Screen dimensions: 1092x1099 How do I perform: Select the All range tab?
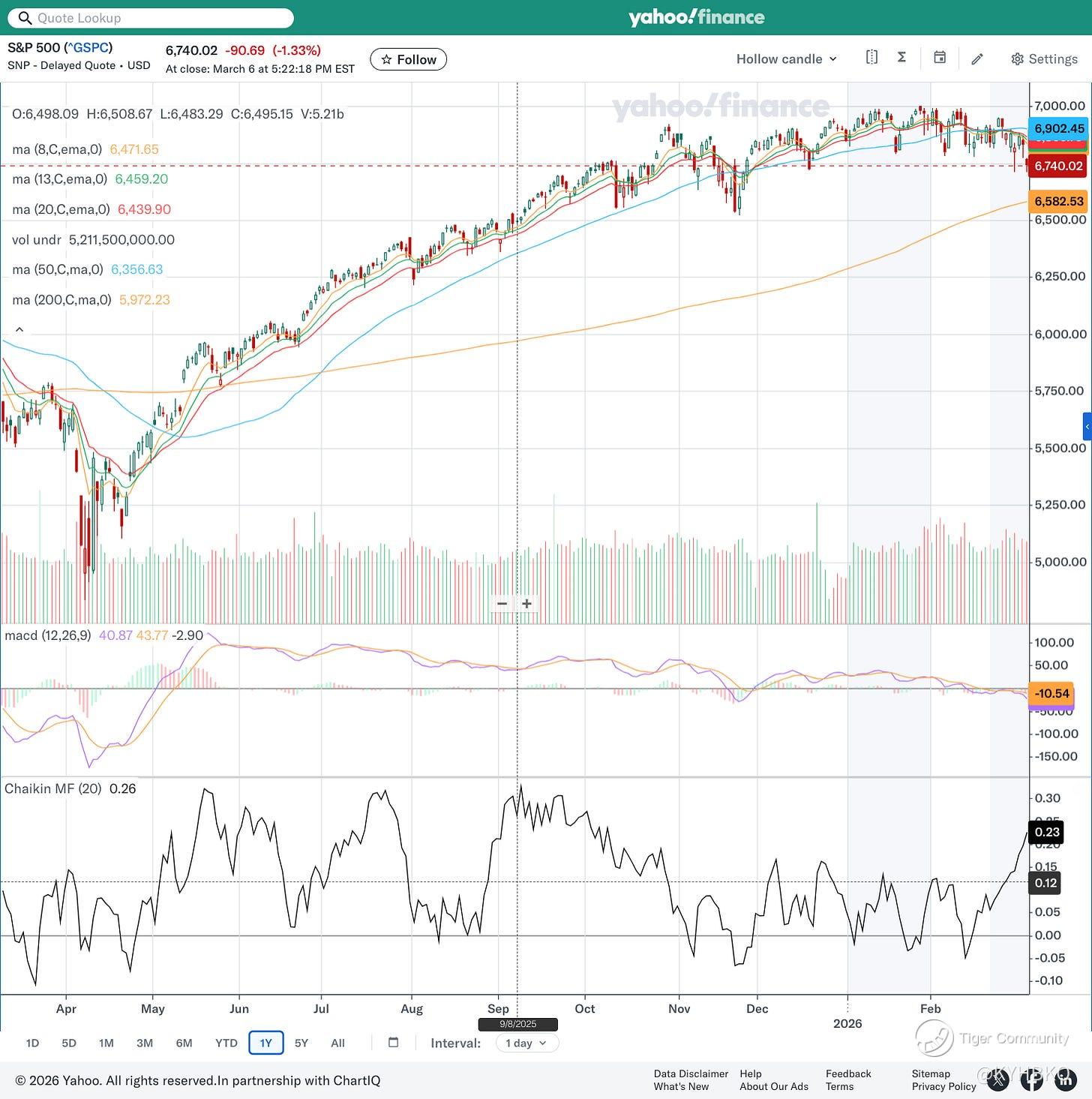tap(338, 1043)
